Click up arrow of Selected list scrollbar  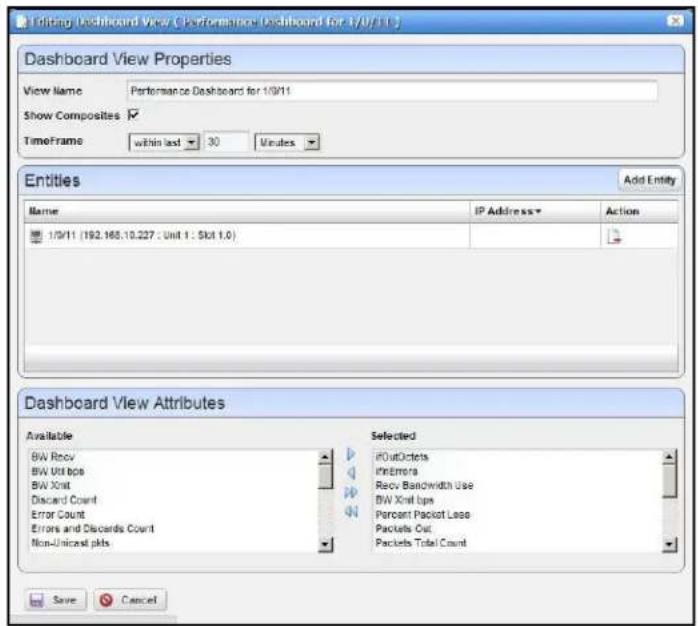669,456
